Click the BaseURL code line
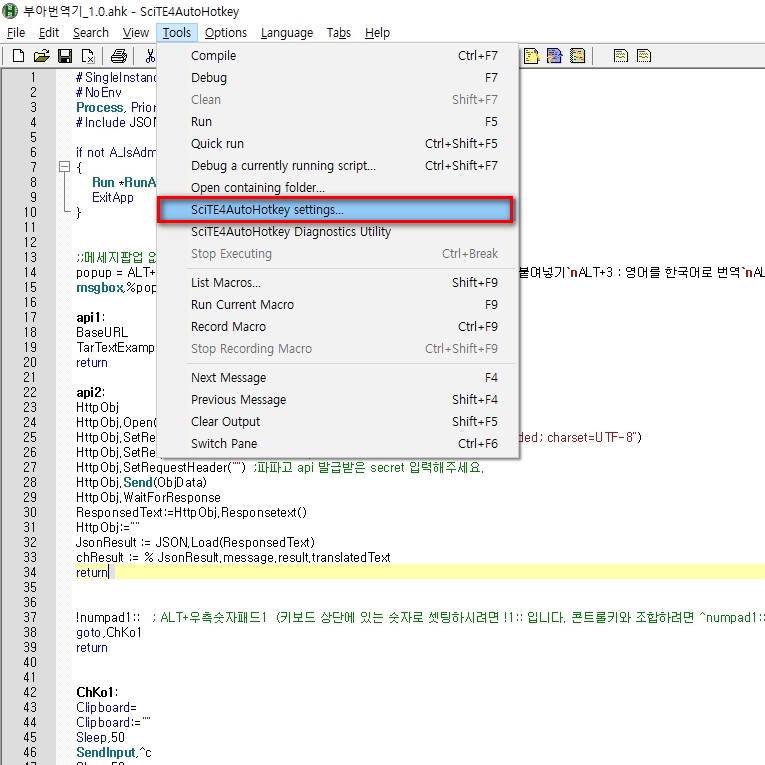 (x=102, y=332)
